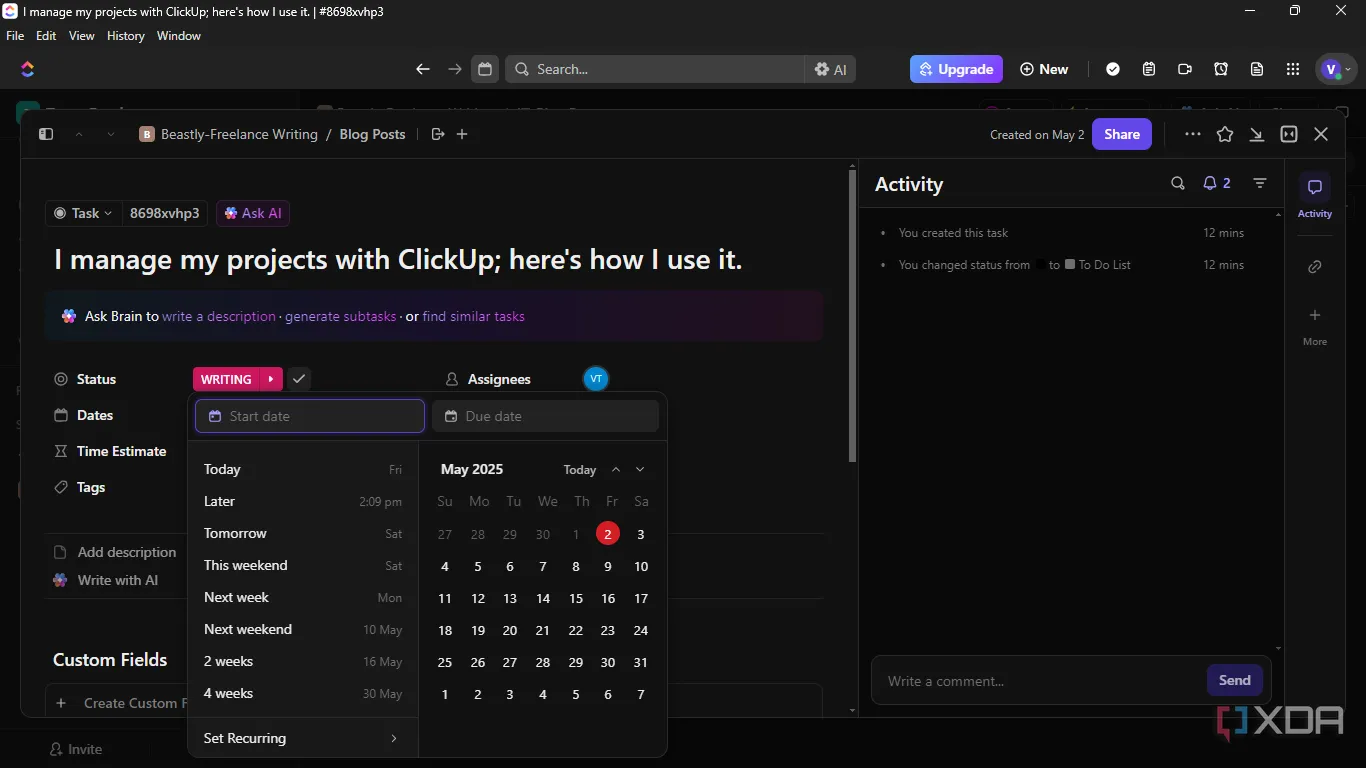Image resolution: width=1366 pixels, height=768 pixels.
Task: Focus the Start date field
Action: [310, 416]
